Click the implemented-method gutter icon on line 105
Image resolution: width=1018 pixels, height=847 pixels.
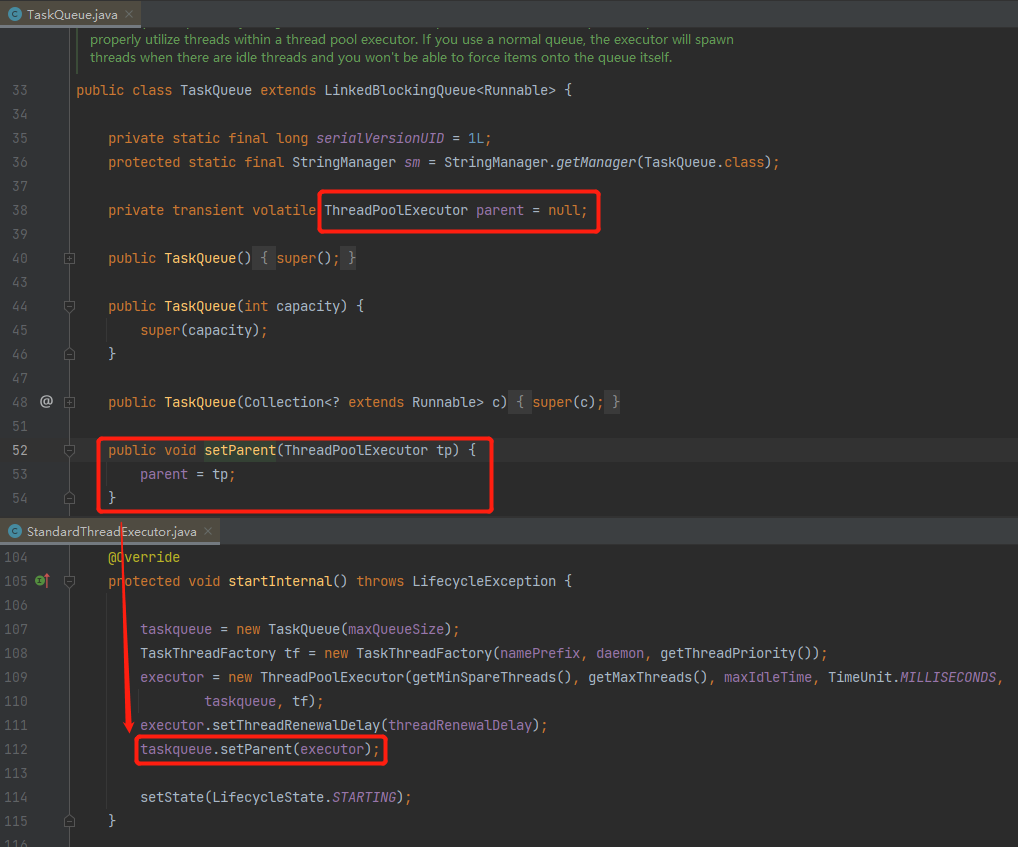pos(42,581)
